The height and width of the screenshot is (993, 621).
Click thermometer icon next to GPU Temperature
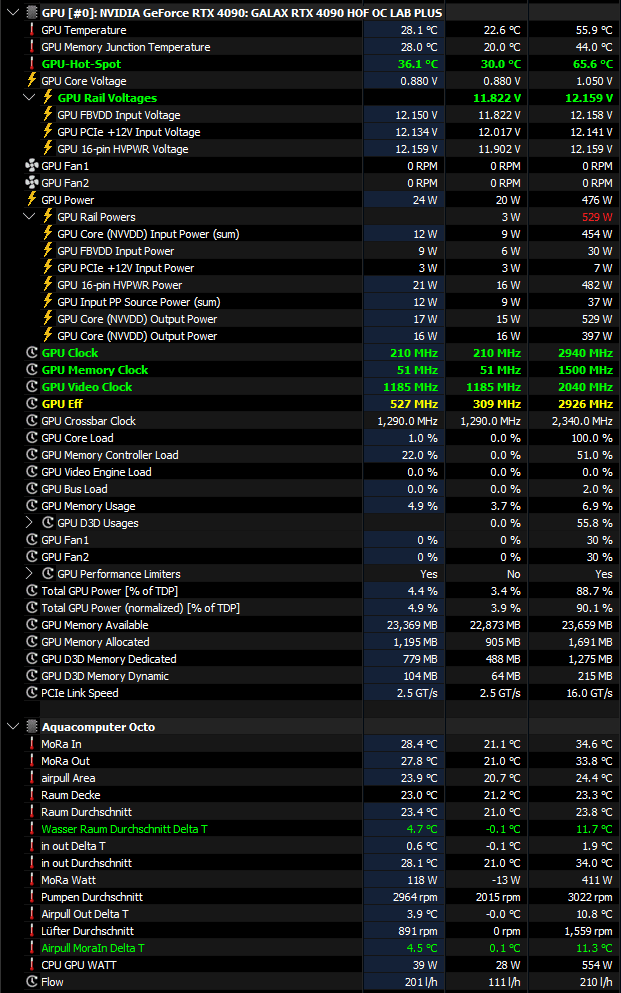pos(32,30)
